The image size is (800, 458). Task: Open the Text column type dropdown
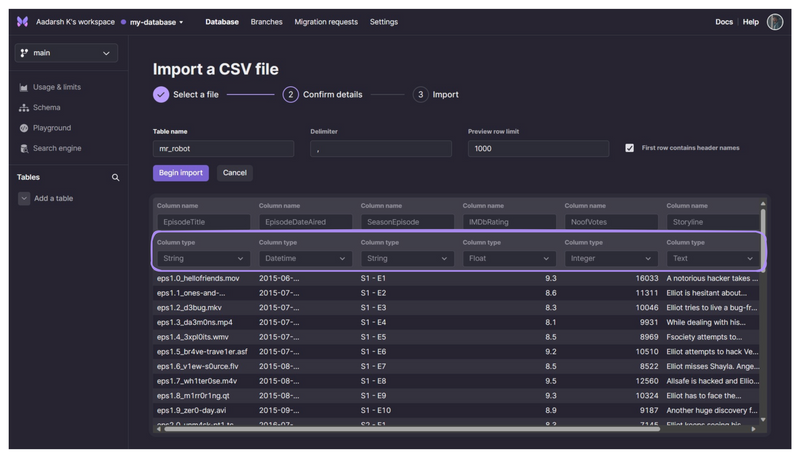pos(713,259)
